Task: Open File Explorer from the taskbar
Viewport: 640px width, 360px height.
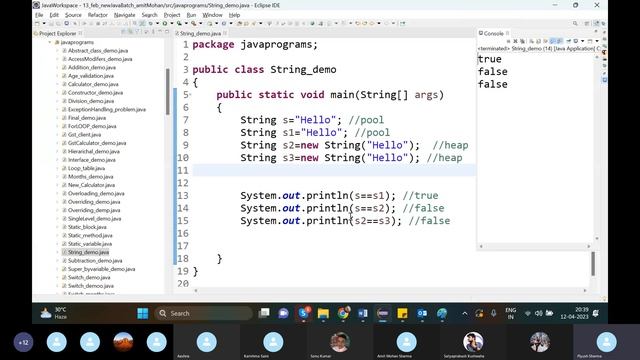Action: point(323,313)
